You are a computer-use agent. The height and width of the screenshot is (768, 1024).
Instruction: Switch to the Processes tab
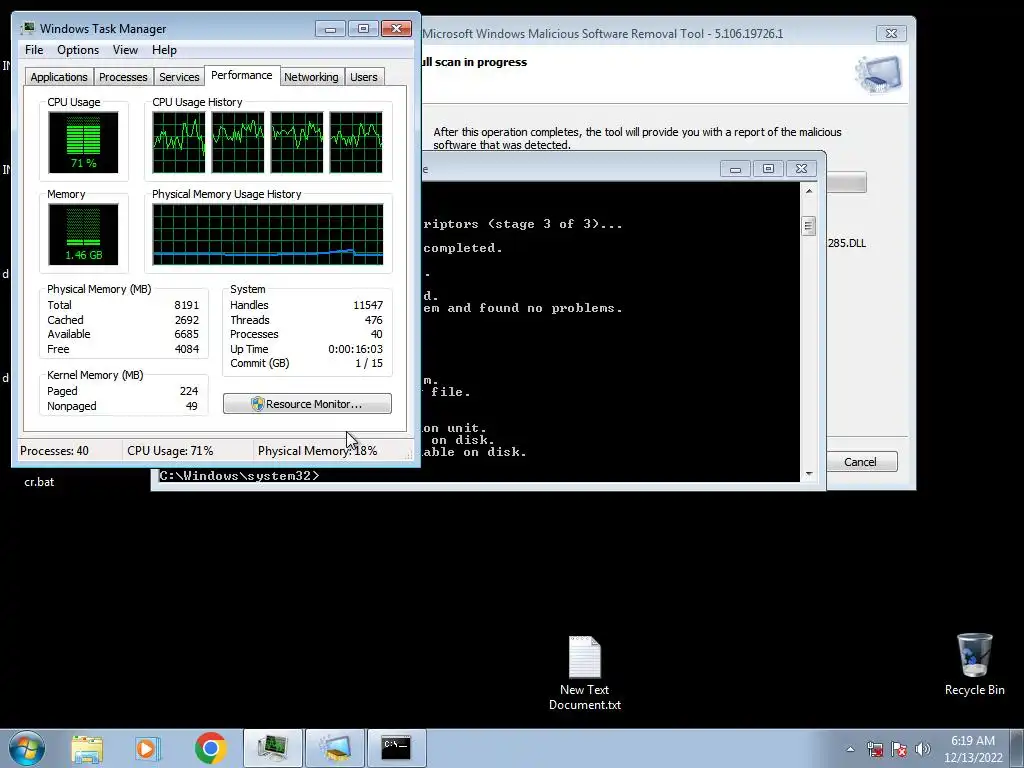pos(123,77)
